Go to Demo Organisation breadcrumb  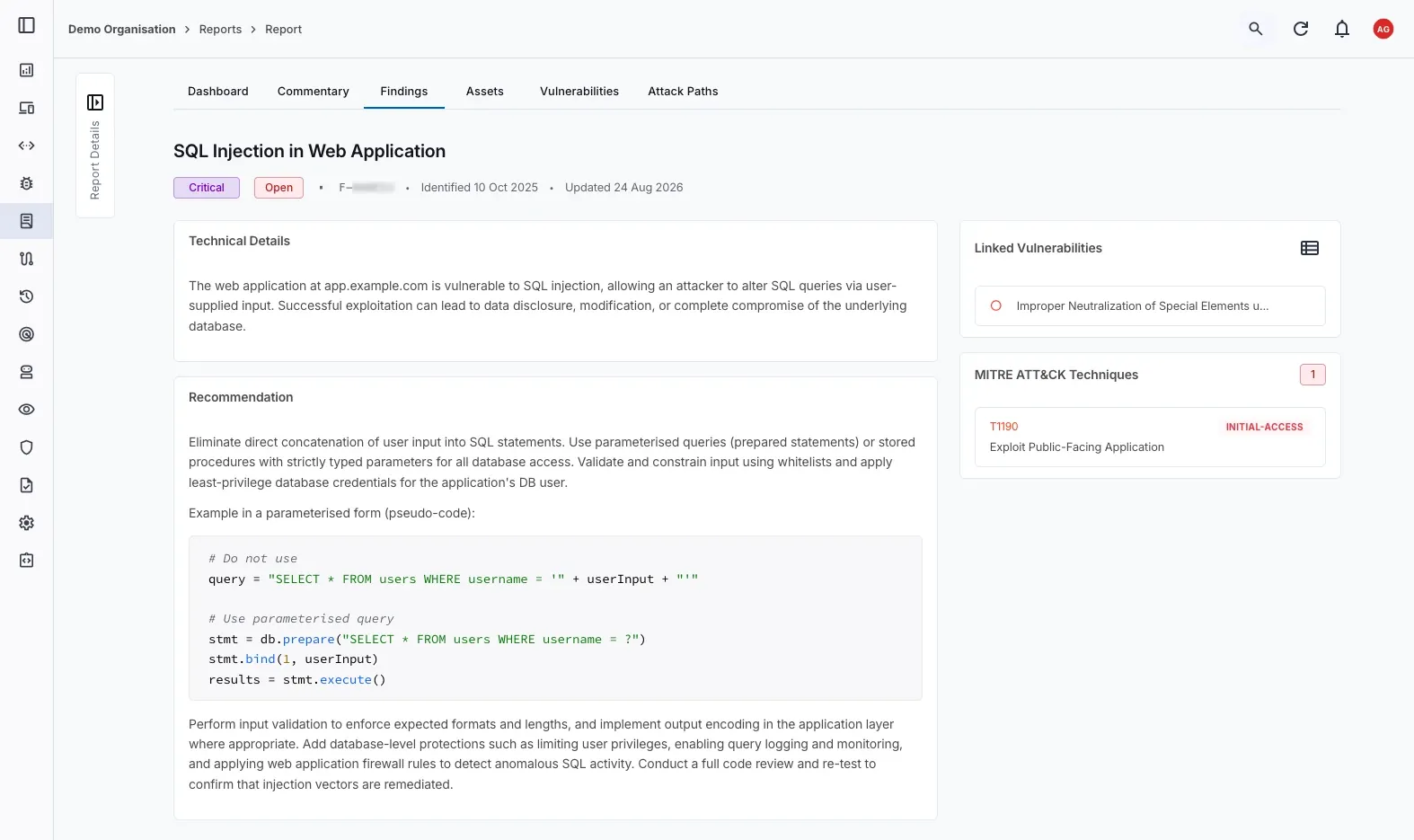coord(122,29)
